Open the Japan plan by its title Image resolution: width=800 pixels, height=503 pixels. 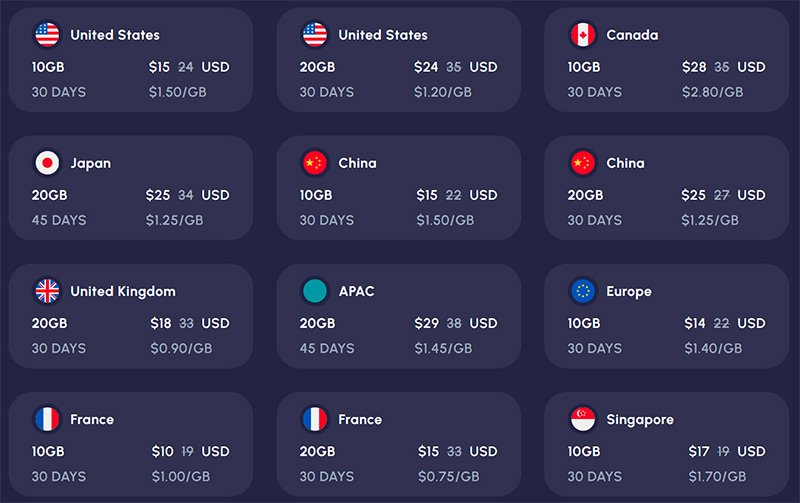90,163
